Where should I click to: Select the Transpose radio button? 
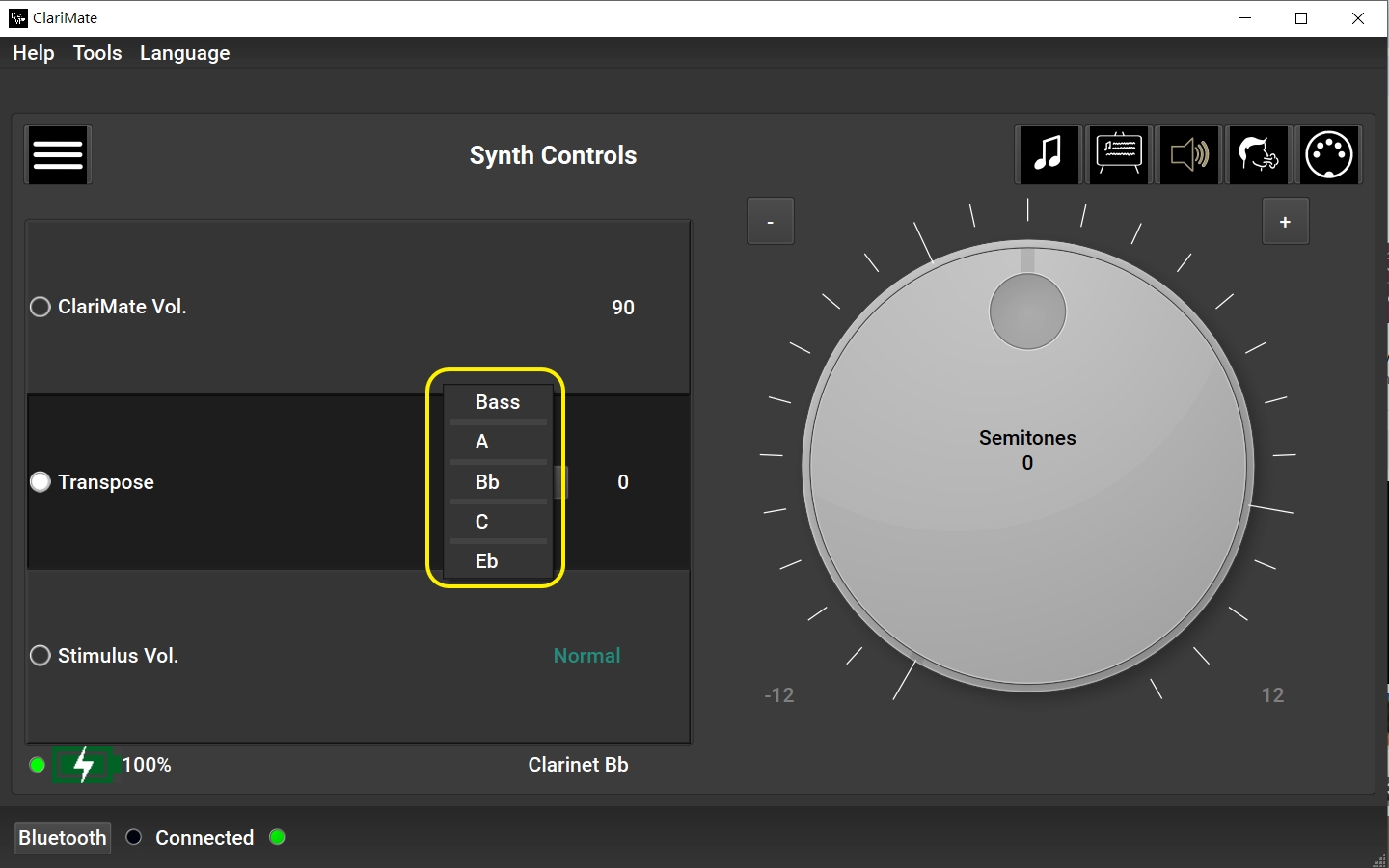[41, 481]
